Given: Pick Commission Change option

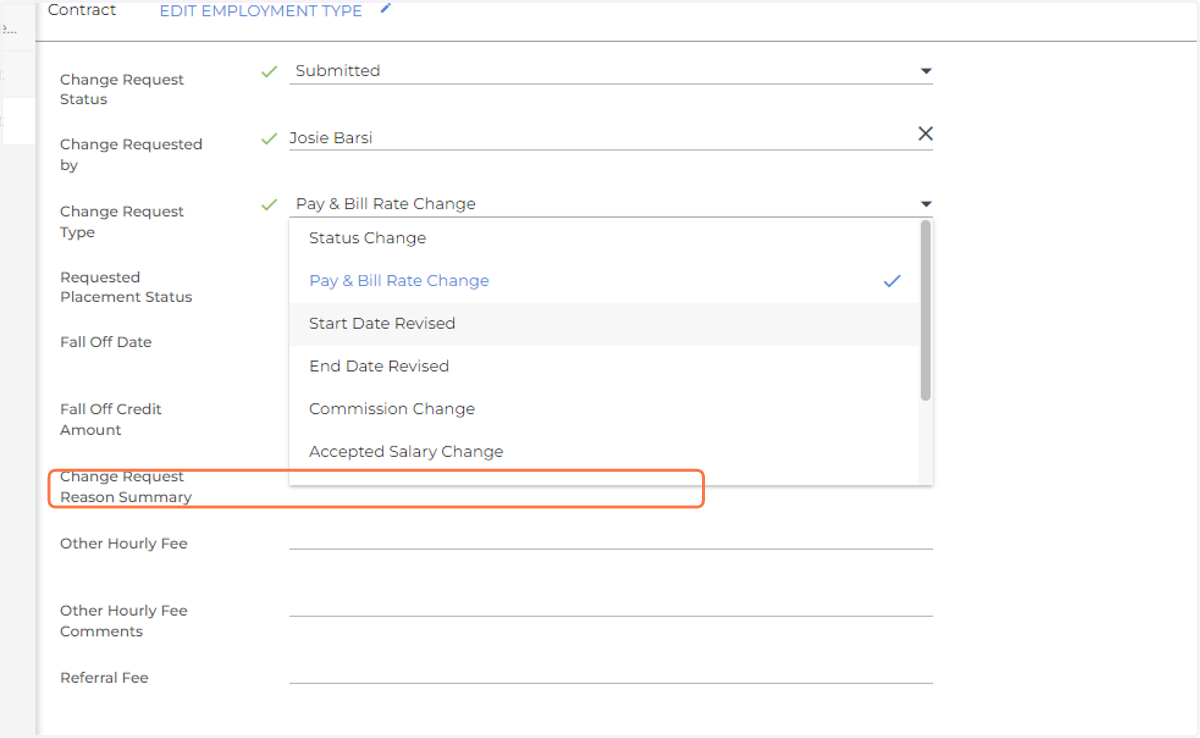Looking at the screenshot, I should pyautogui.click(x=604, y=409).
